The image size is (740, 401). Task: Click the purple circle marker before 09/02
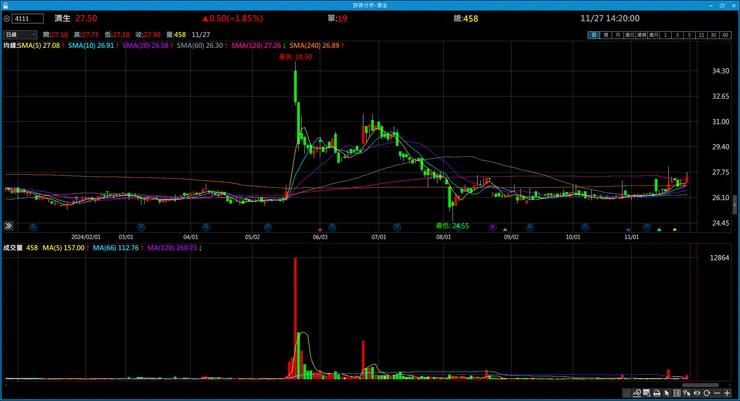[x=493, y=227]
